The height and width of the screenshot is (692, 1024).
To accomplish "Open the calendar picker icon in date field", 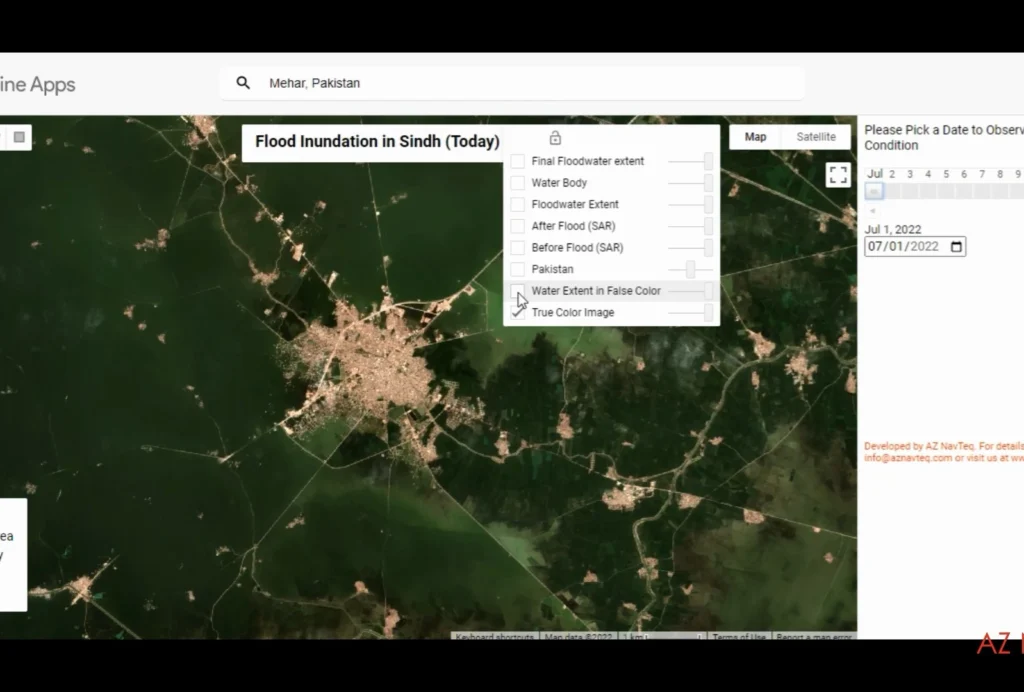I will coord(956,247).
